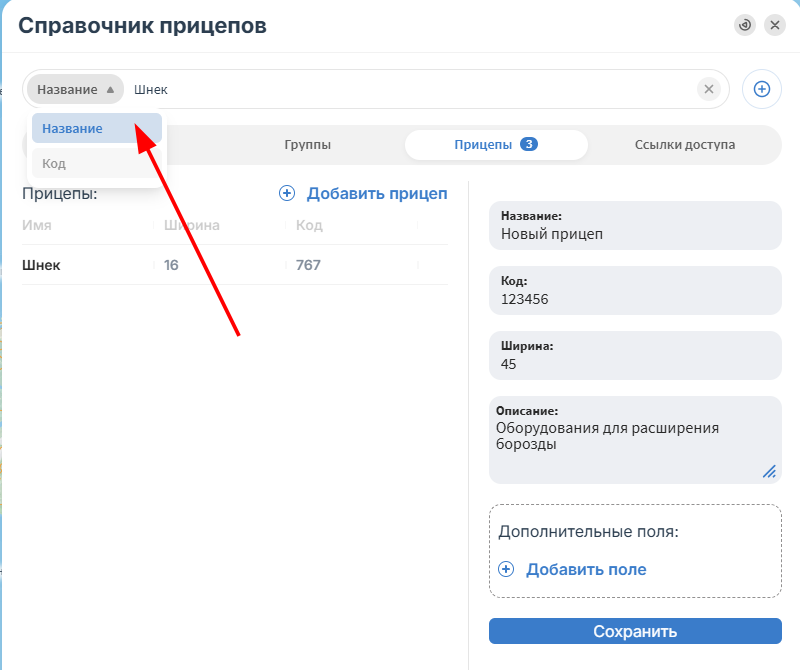
Task: Click the Код field with 123456
Action: tap(635, 290)
